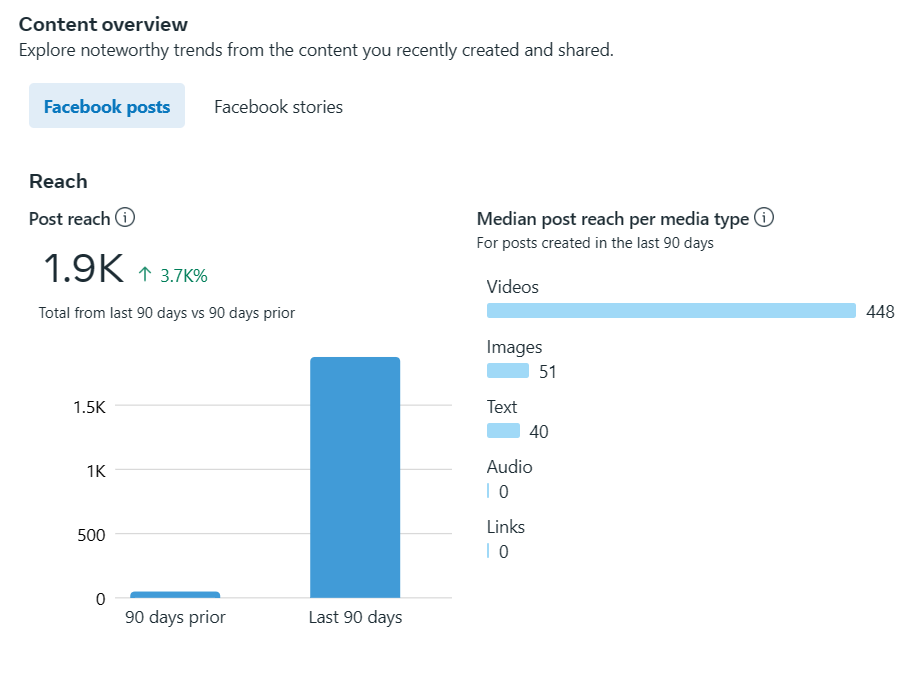The image size is (912, 675).
Task: Click the Reach section heading
Action: pyautogui.click(x=58, y=181)
